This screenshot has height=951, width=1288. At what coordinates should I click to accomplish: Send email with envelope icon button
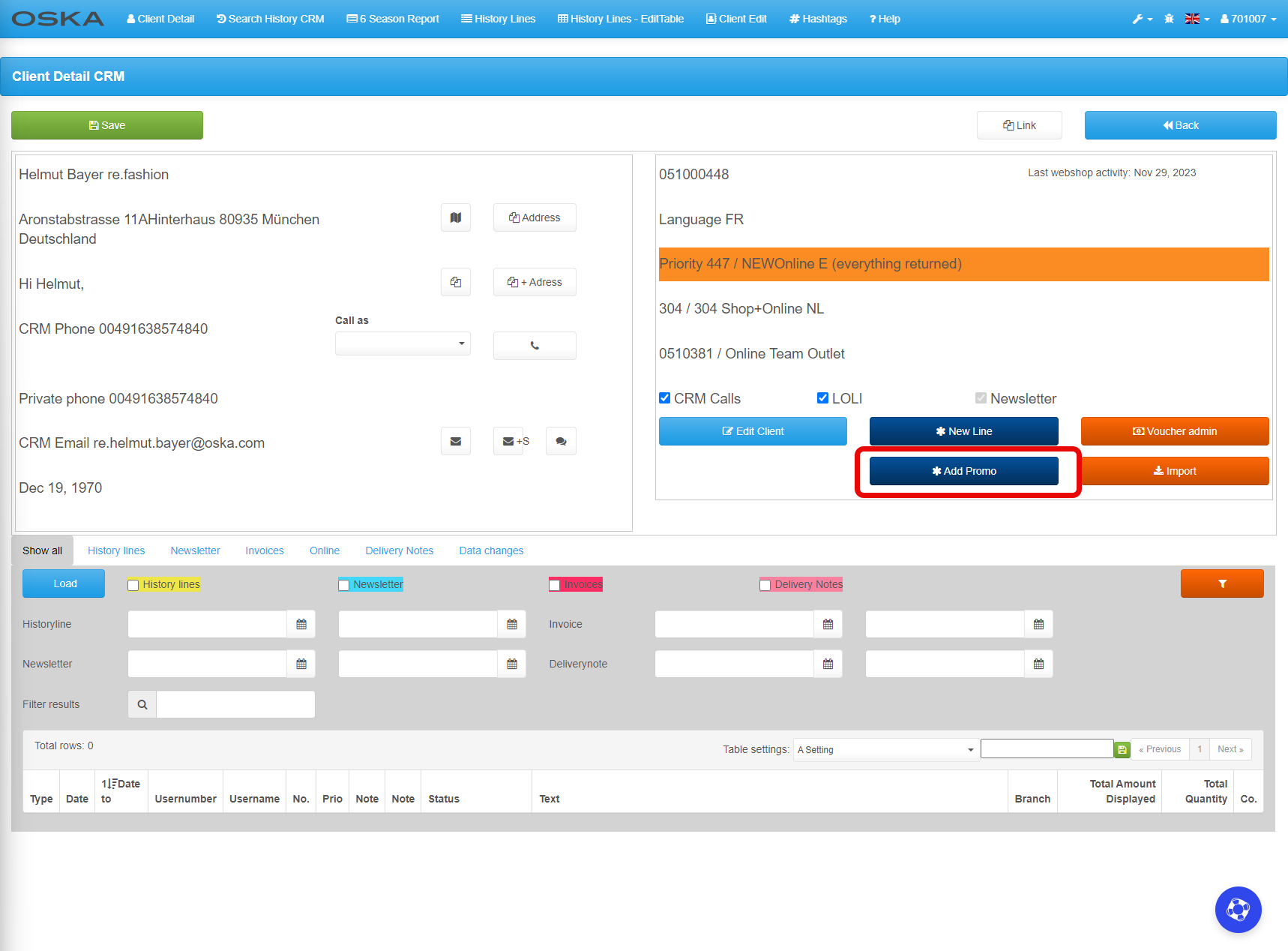click(x=456, y=441)
